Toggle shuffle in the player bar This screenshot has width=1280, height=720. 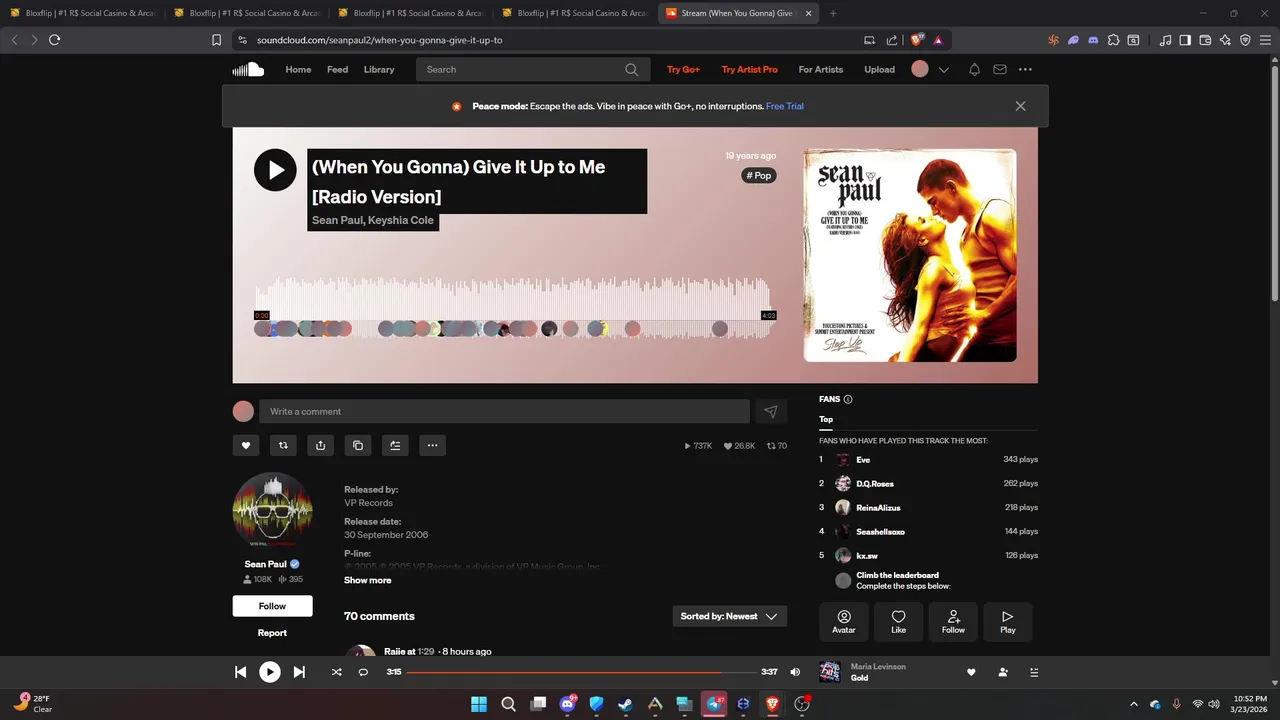[336, 672]
